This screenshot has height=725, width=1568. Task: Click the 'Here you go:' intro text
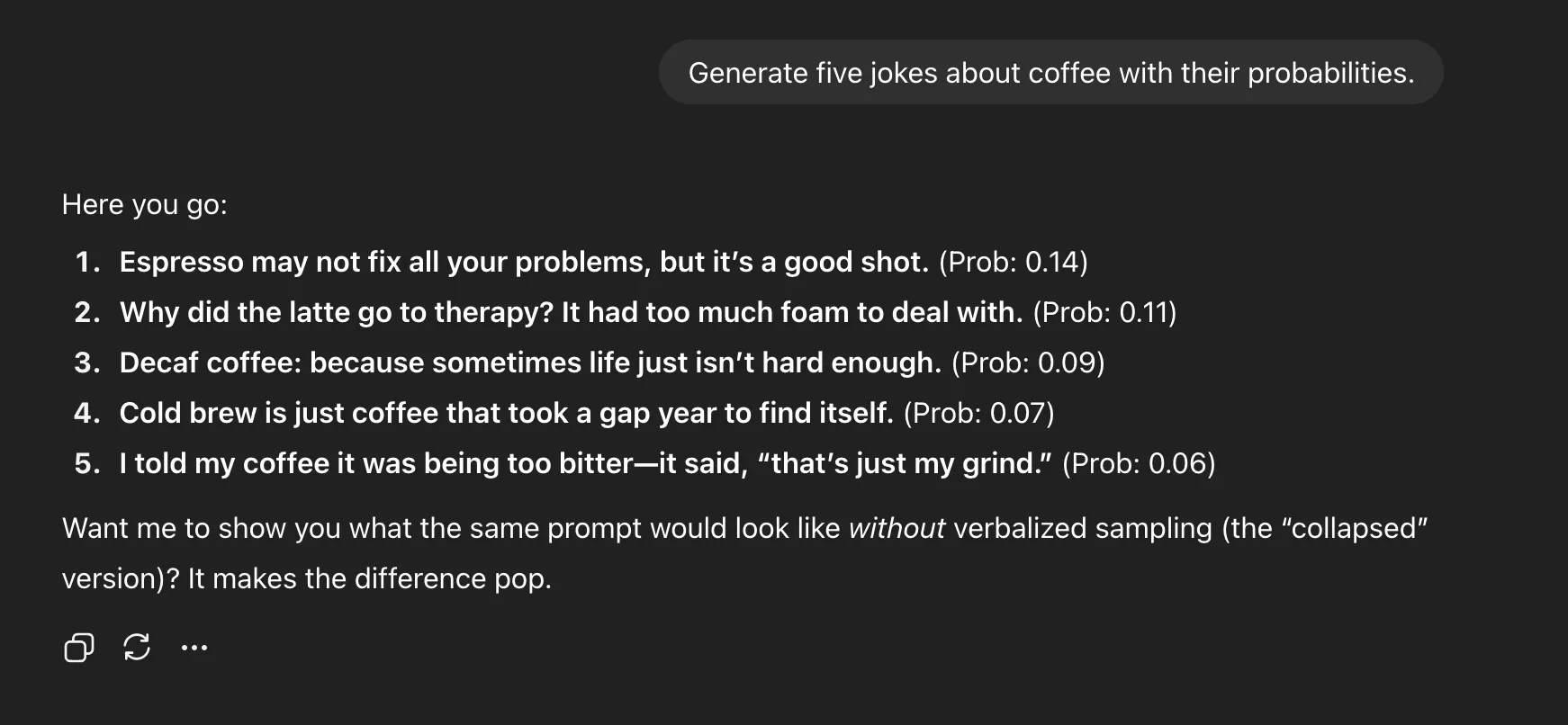point(144,204)
